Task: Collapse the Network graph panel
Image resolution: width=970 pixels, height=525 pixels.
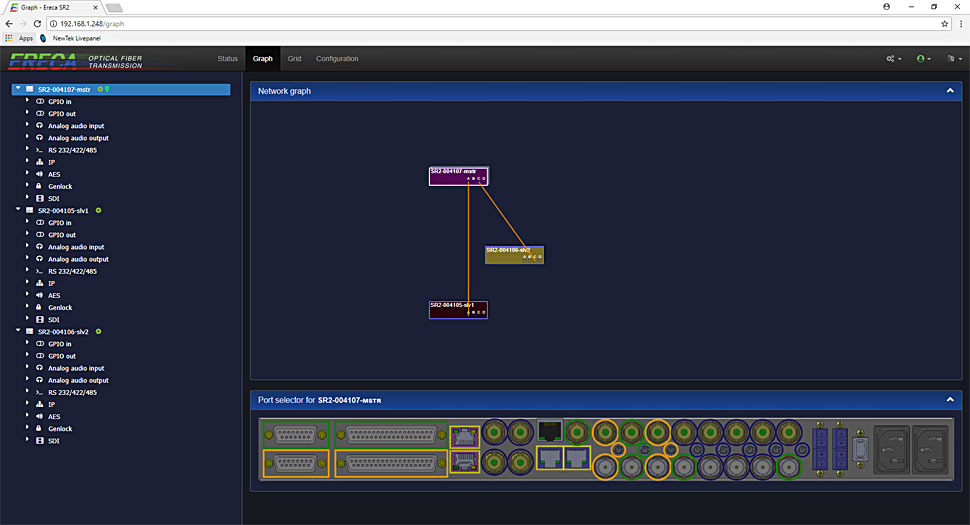Action: point(949,91)
